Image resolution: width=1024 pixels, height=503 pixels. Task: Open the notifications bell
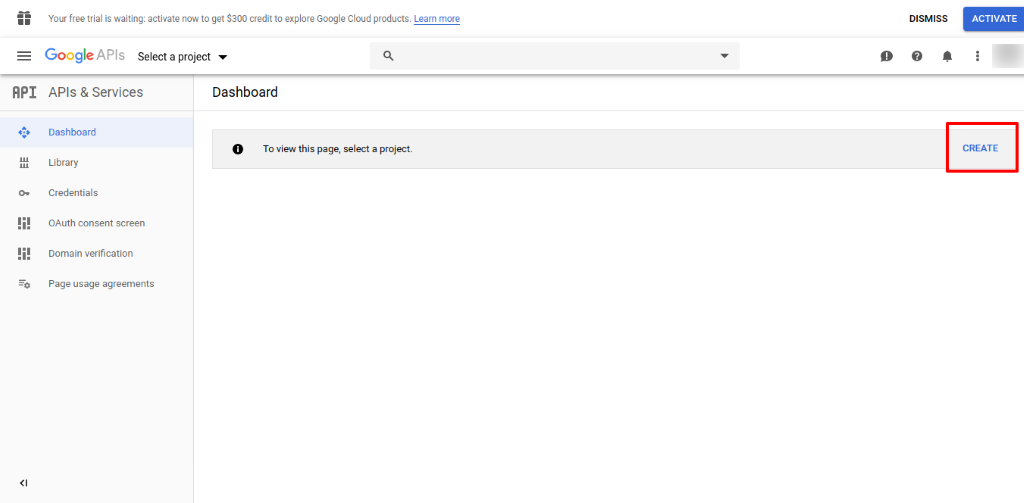point(947,56)
